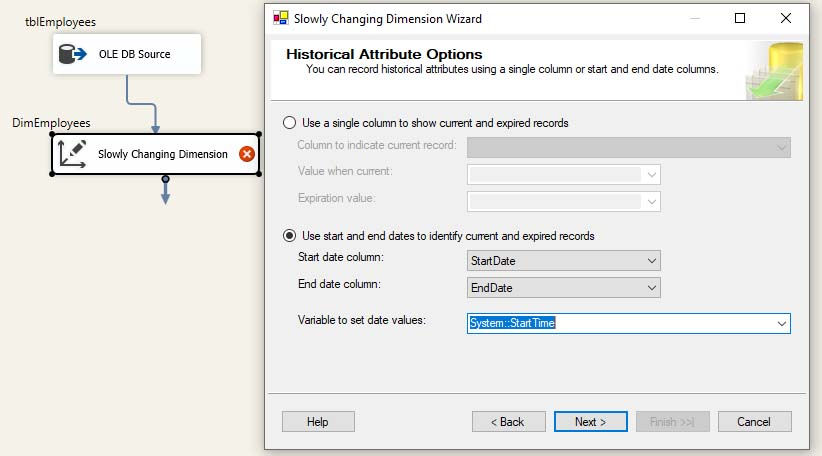822x456 pixels.
Task: Click the Start date column label
Action: point(341,257)
